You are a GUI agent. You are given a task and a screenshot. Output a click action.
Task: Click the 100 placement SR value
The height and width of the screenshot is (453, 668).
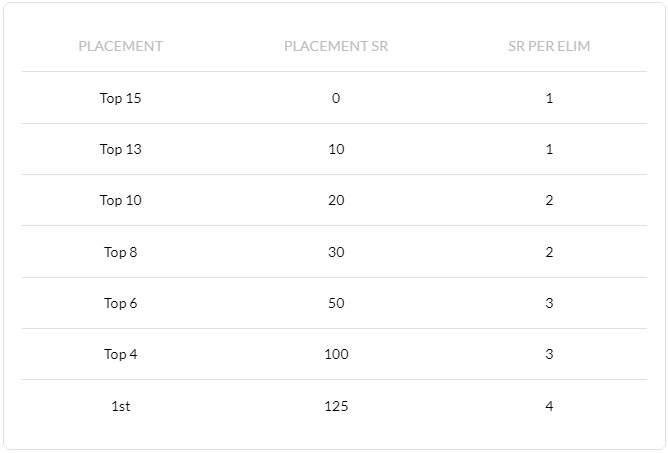[x=336, y=354]
